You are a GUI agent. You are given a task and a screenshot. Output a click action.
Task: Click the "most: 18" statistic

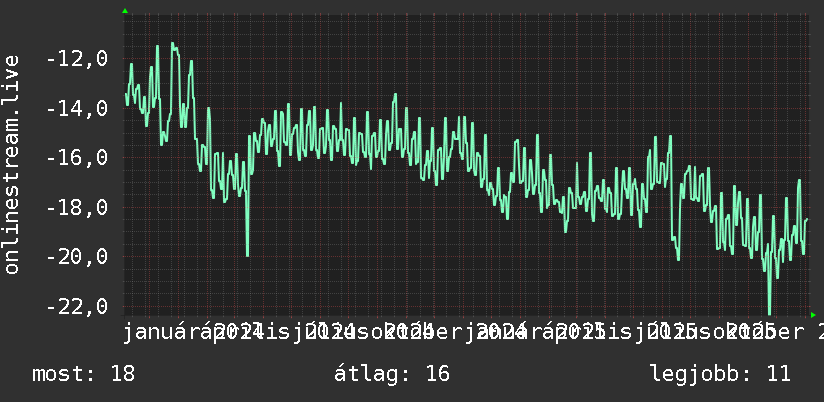[x=84, y=374]
